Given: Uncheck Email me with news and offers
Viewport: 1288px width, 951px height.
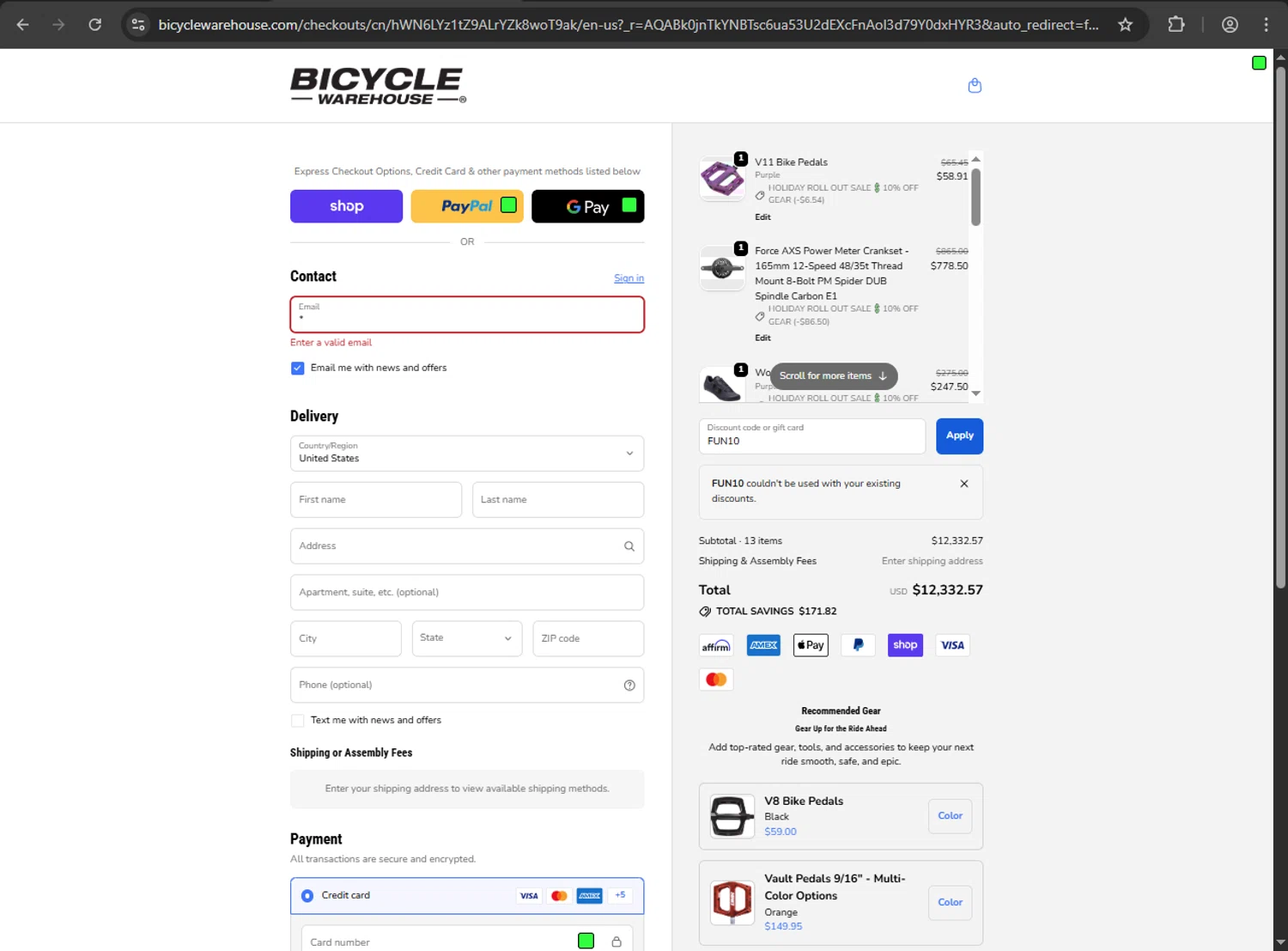Looking at the screenshot, I should [x=297, y=368].
